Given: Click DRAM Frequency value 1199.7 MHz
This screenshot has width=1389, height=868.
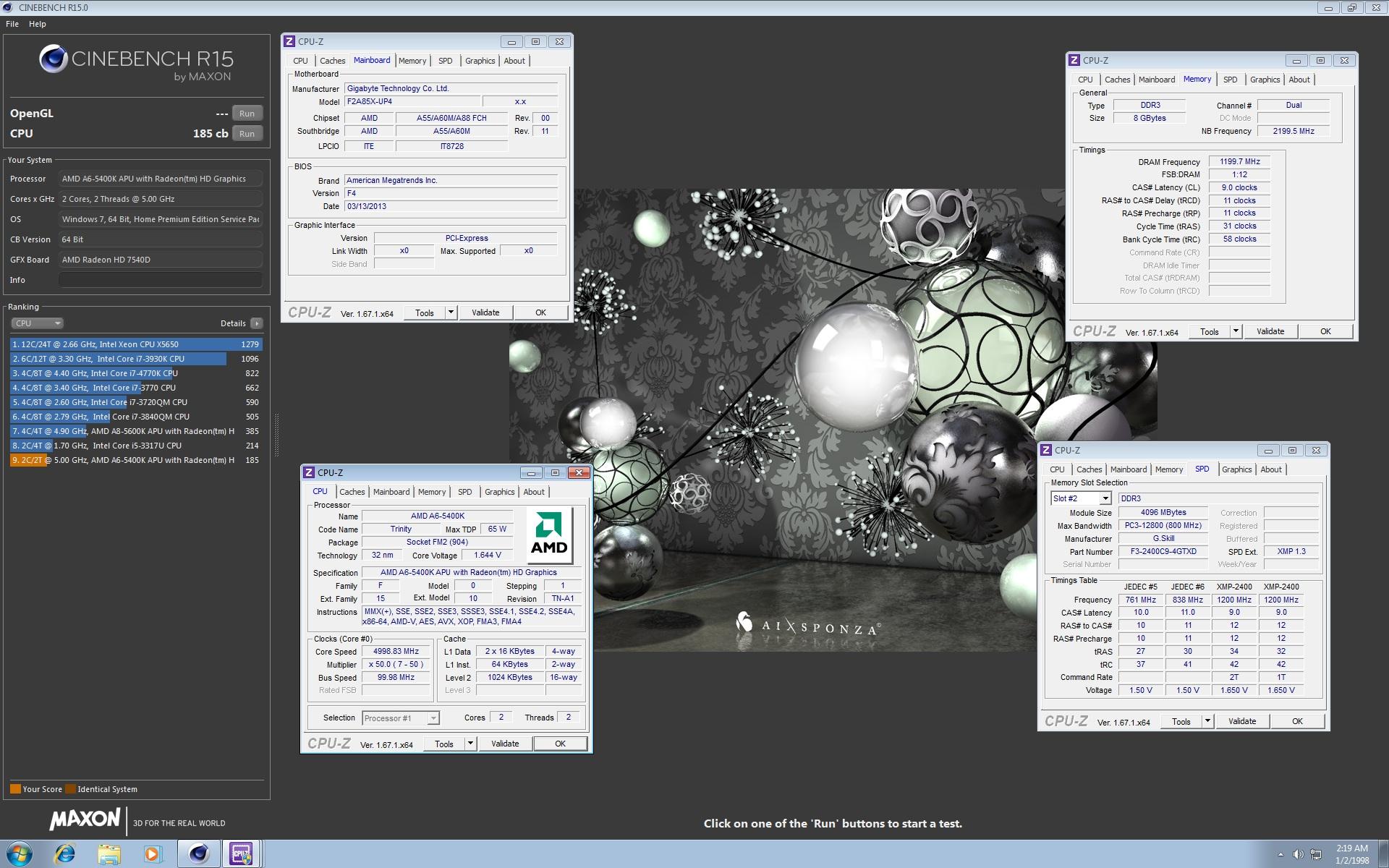Looking at the screenshot, I should (1239, 162).
